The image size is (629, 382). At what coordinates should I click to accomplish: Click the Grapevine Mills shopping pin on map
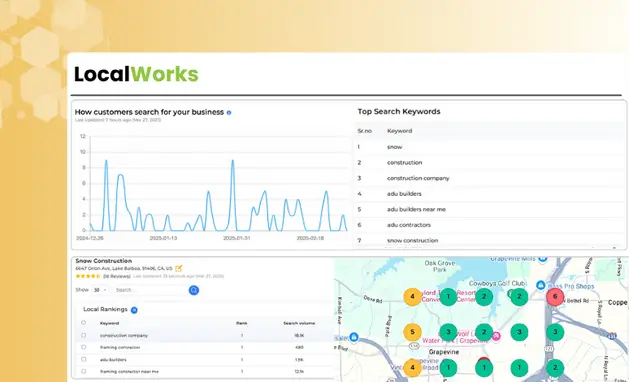click(543, 259)
